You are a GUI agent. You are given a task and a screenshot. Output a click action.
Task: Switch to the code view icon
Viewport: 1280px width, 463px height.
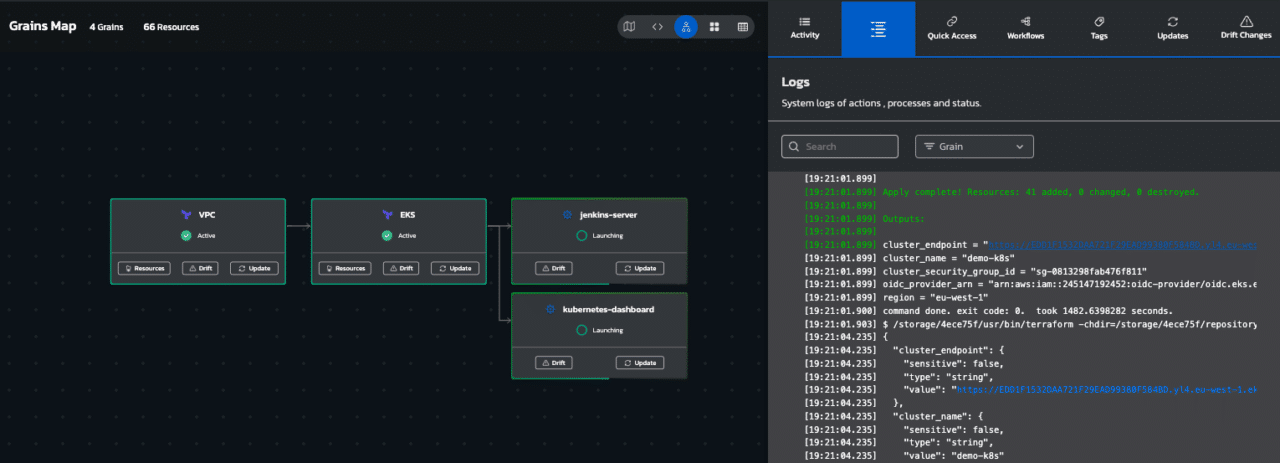coord(657,27)
